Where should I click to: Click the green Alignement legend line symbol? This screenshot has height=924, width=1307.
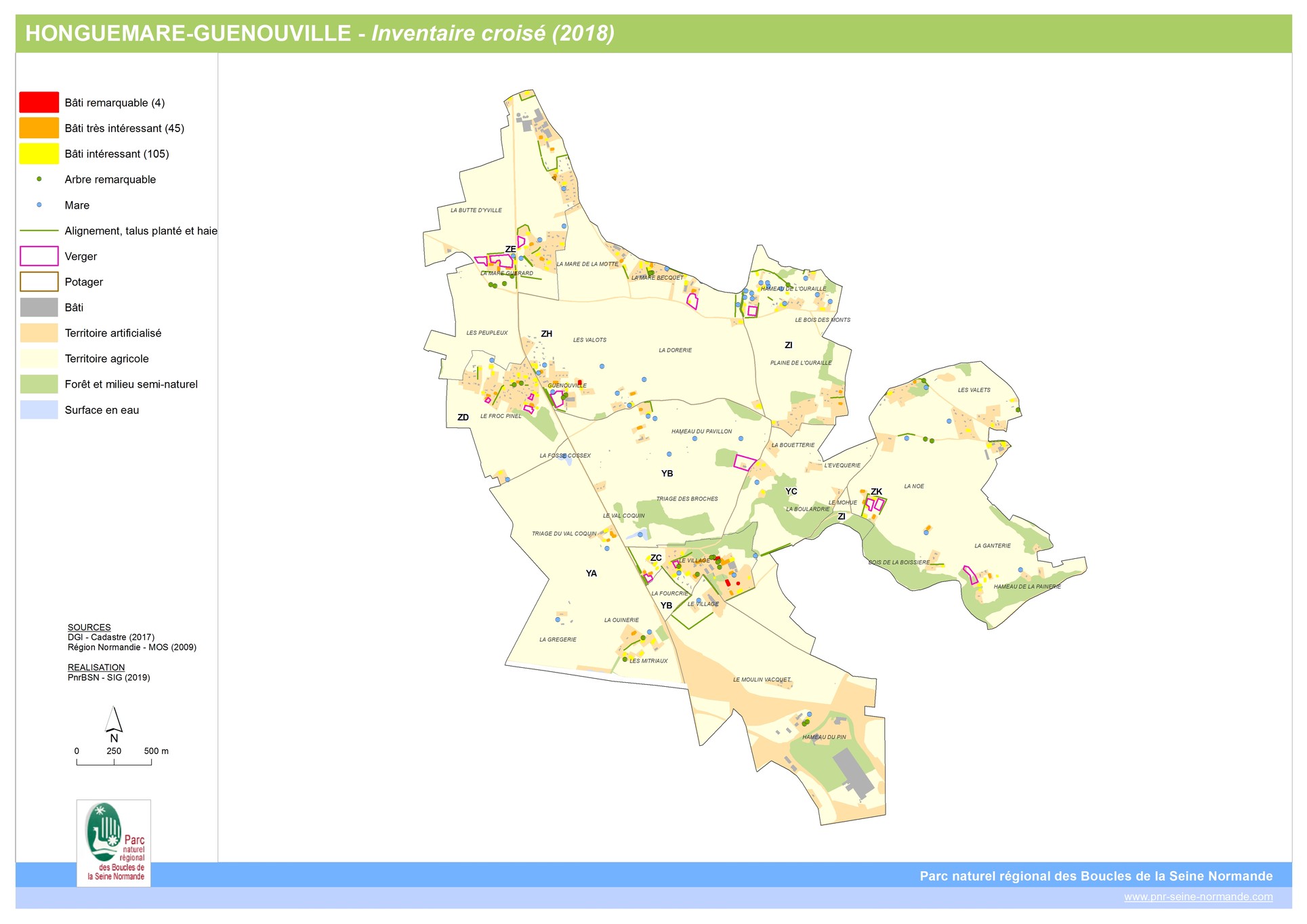click(x=39, y=231)
